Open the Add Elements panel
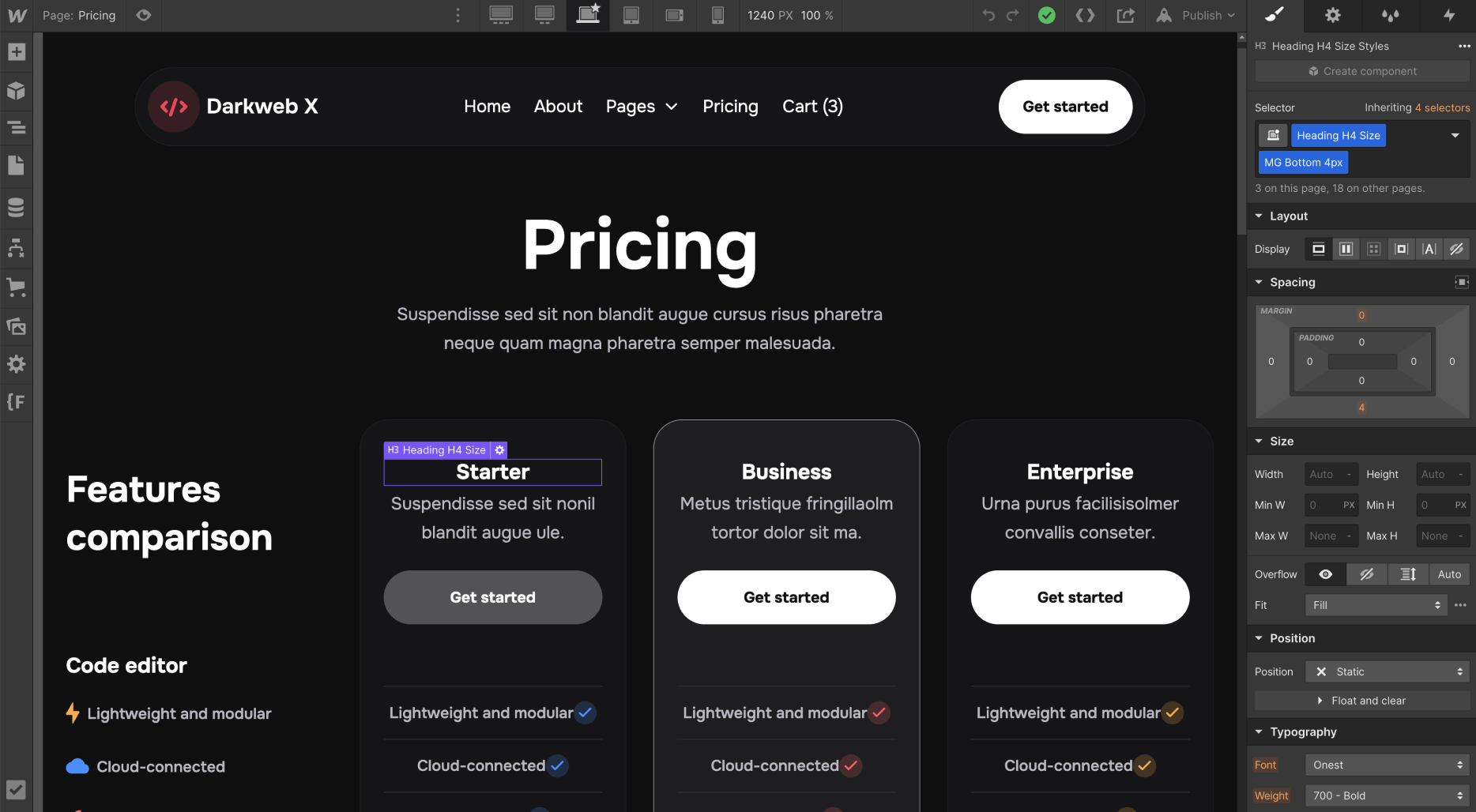Viewport: 1476px width, 812px height. click(17, 51)
